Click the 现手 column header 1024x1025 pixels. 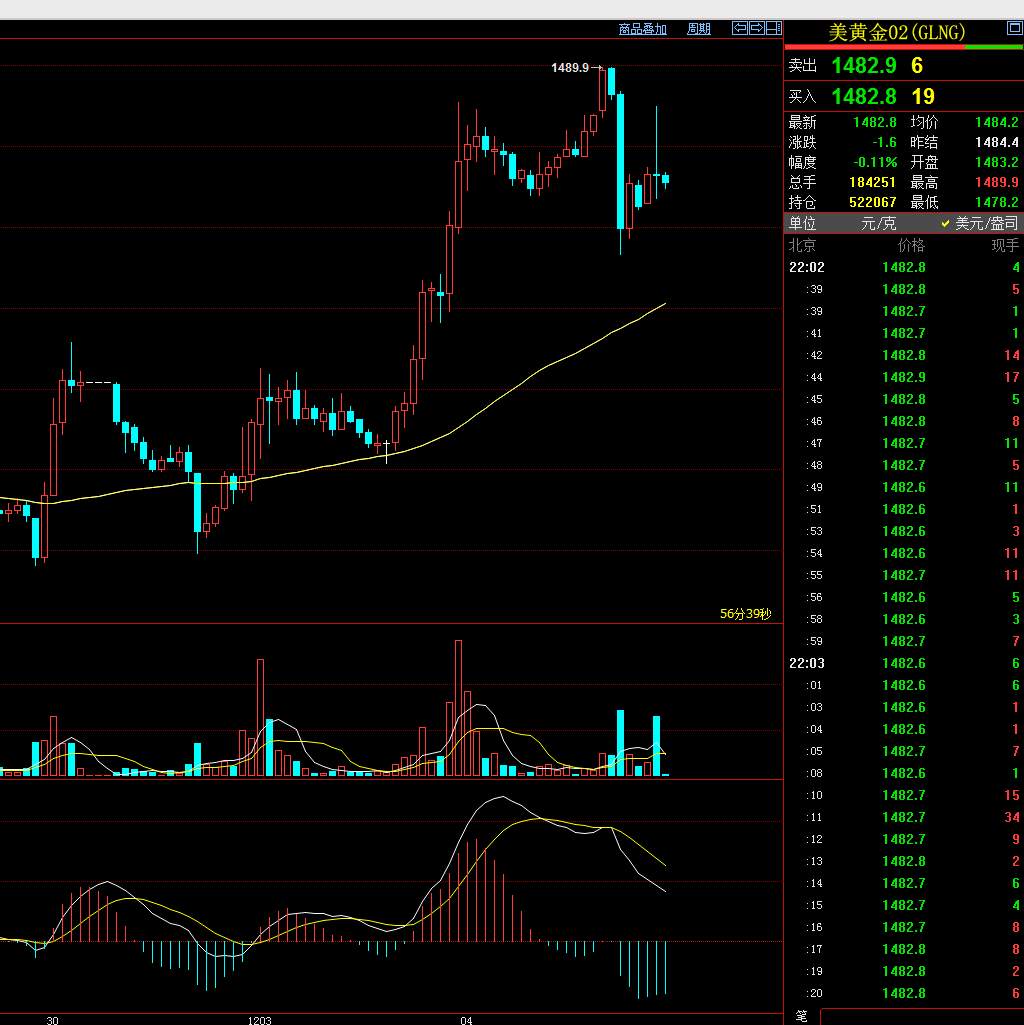pyautogui.click(x=1005, y=245)
